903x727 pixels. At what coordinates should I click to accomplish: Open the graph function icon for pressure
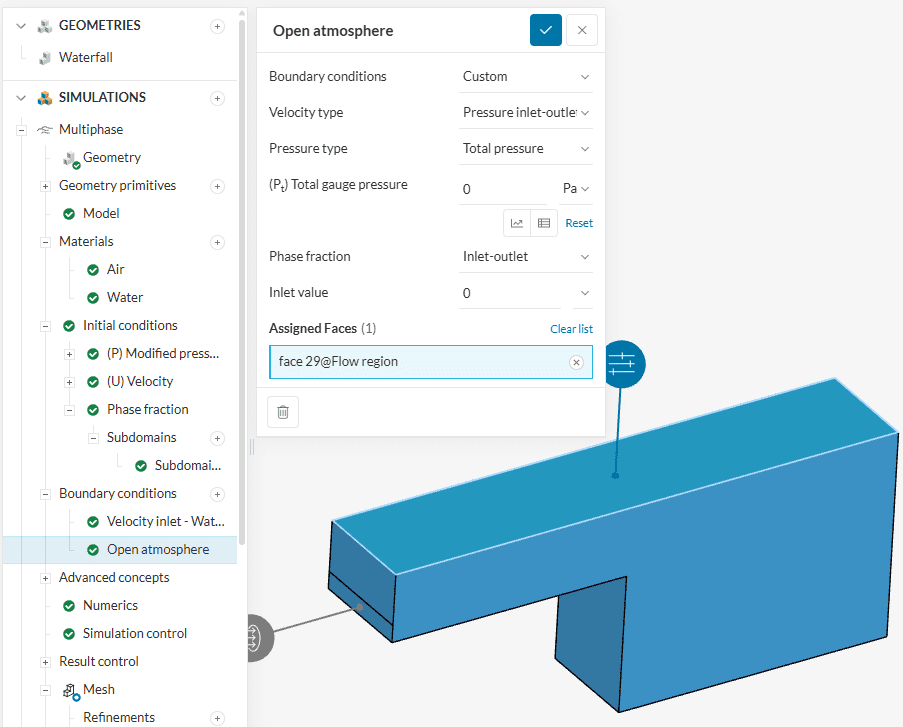tap(517, 223)
